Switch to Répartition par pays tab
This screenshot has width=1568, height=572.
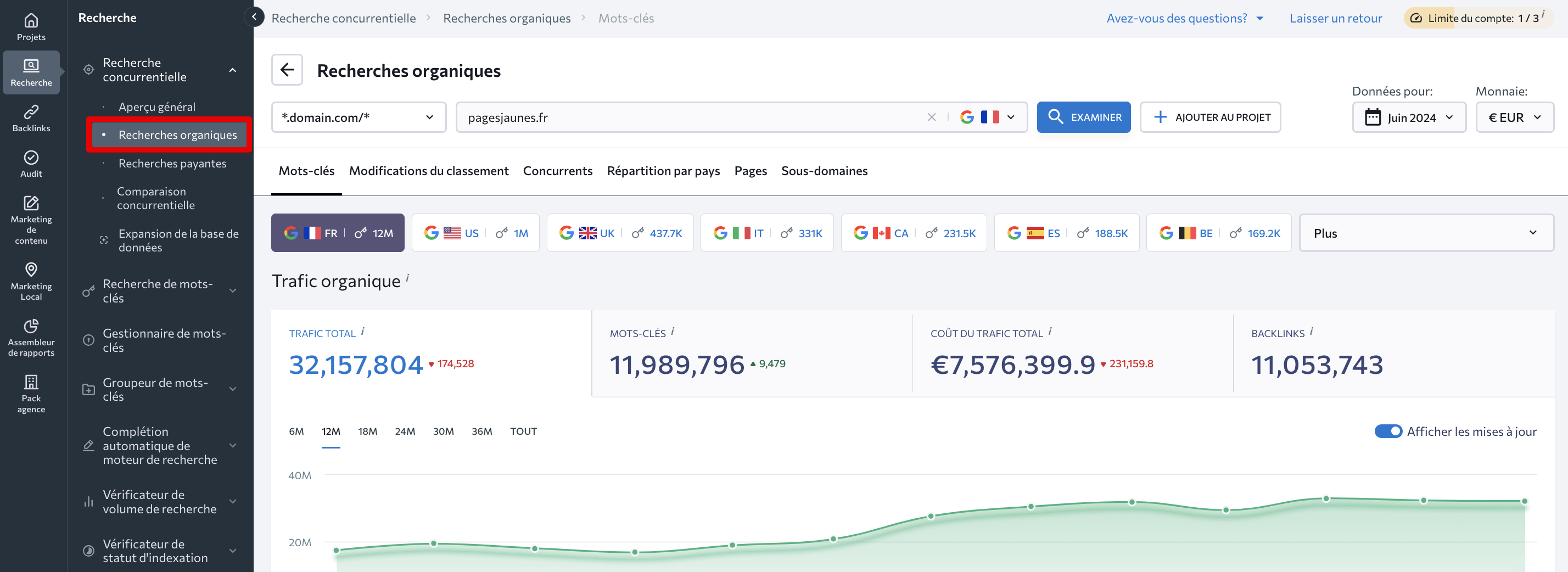(x=663, y=171)
